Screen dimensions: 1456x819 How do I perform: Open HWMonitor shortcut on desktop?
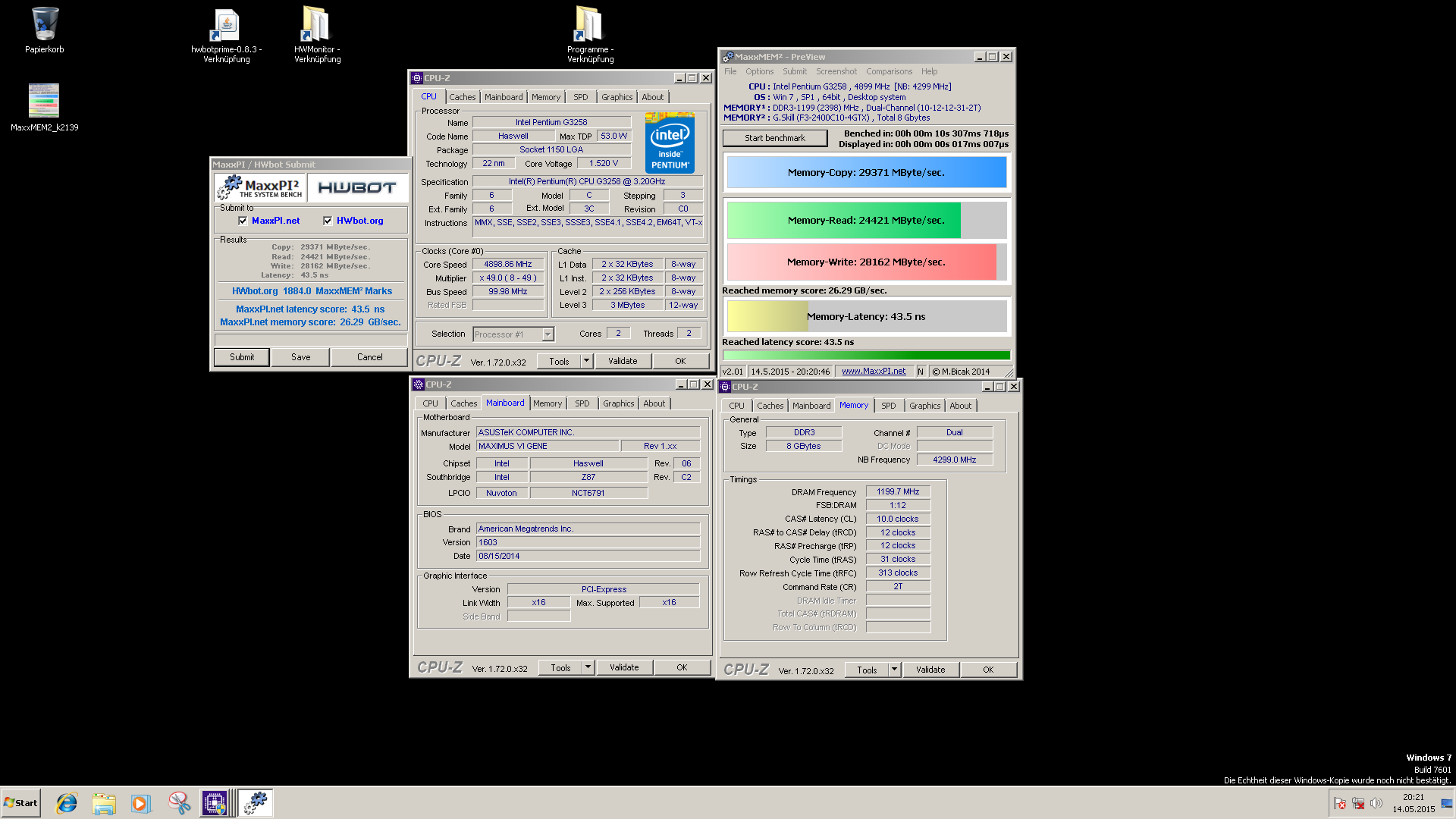tap(317, 35)
